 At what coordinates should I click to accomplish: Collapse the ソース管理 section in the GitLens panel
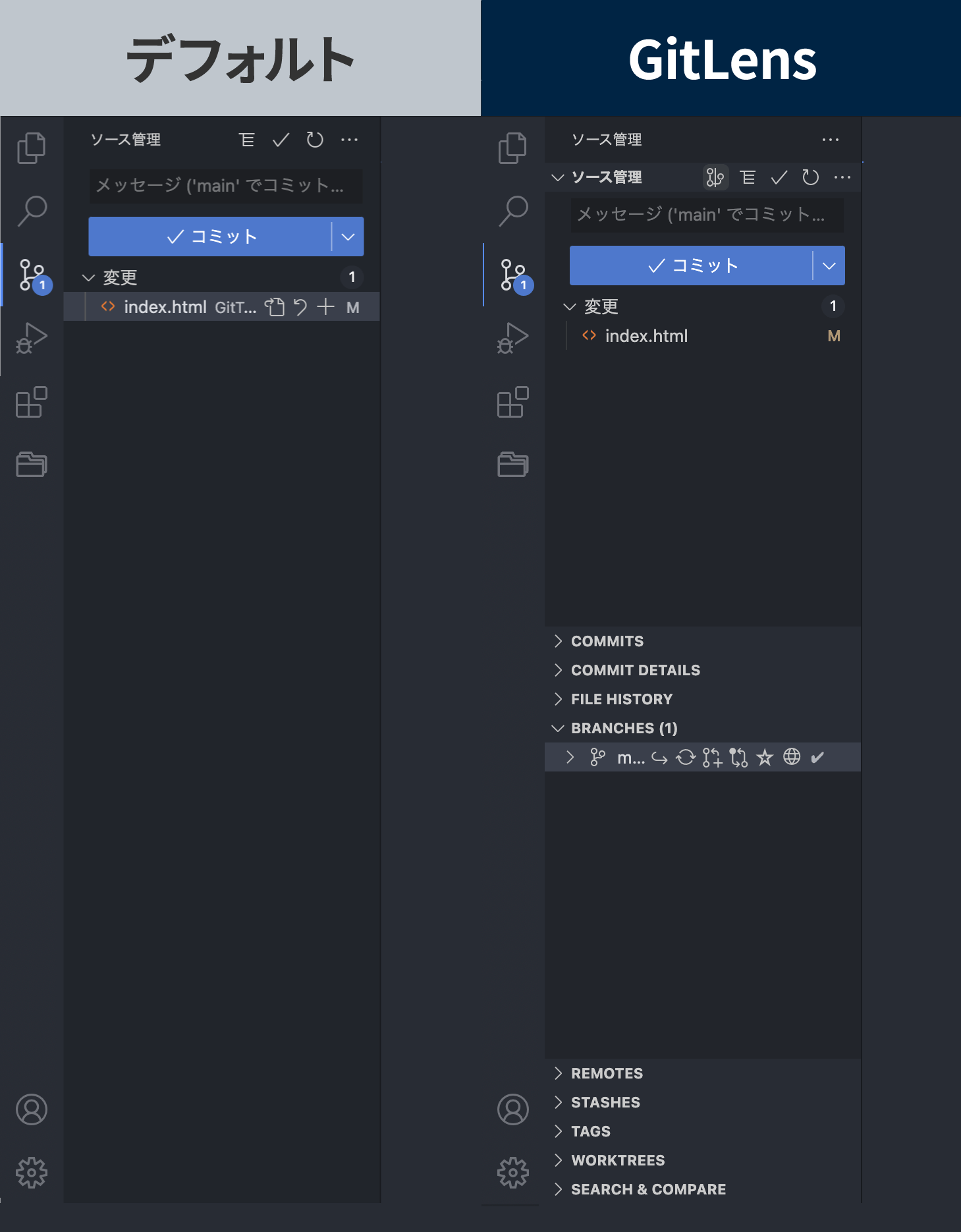click(x=558, y=177)
